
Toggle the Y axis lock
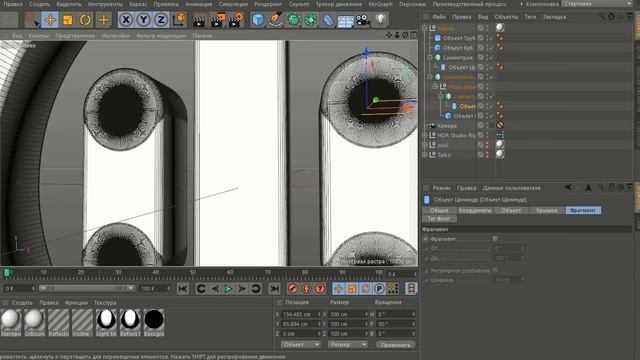coord(144,20)
